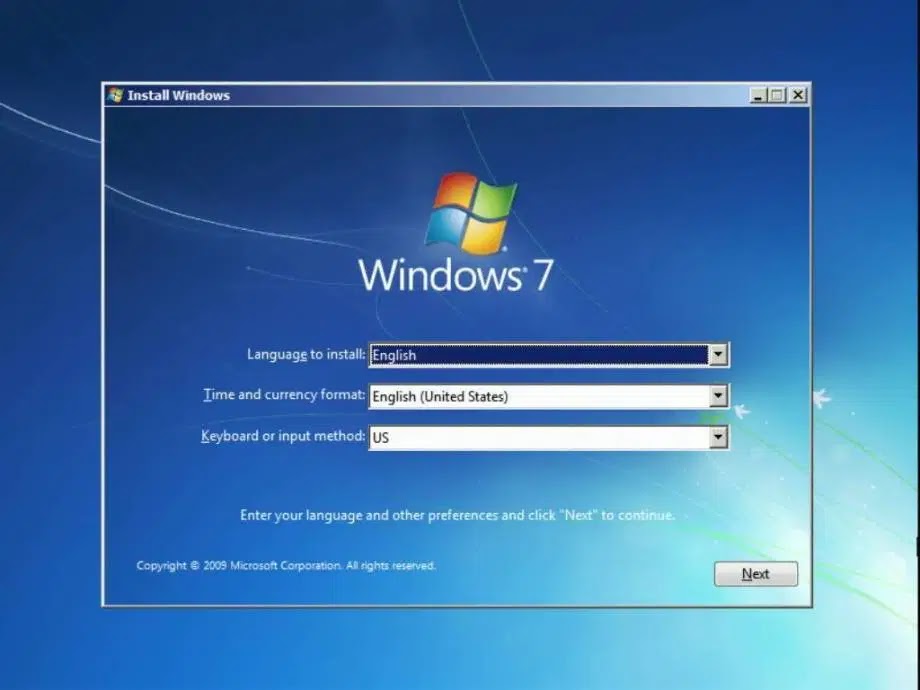This screenshot has width=920, height=690.
Task: Open the Language to install dropdown arrow
Action: pyautogui.click(x=718, y=355)
